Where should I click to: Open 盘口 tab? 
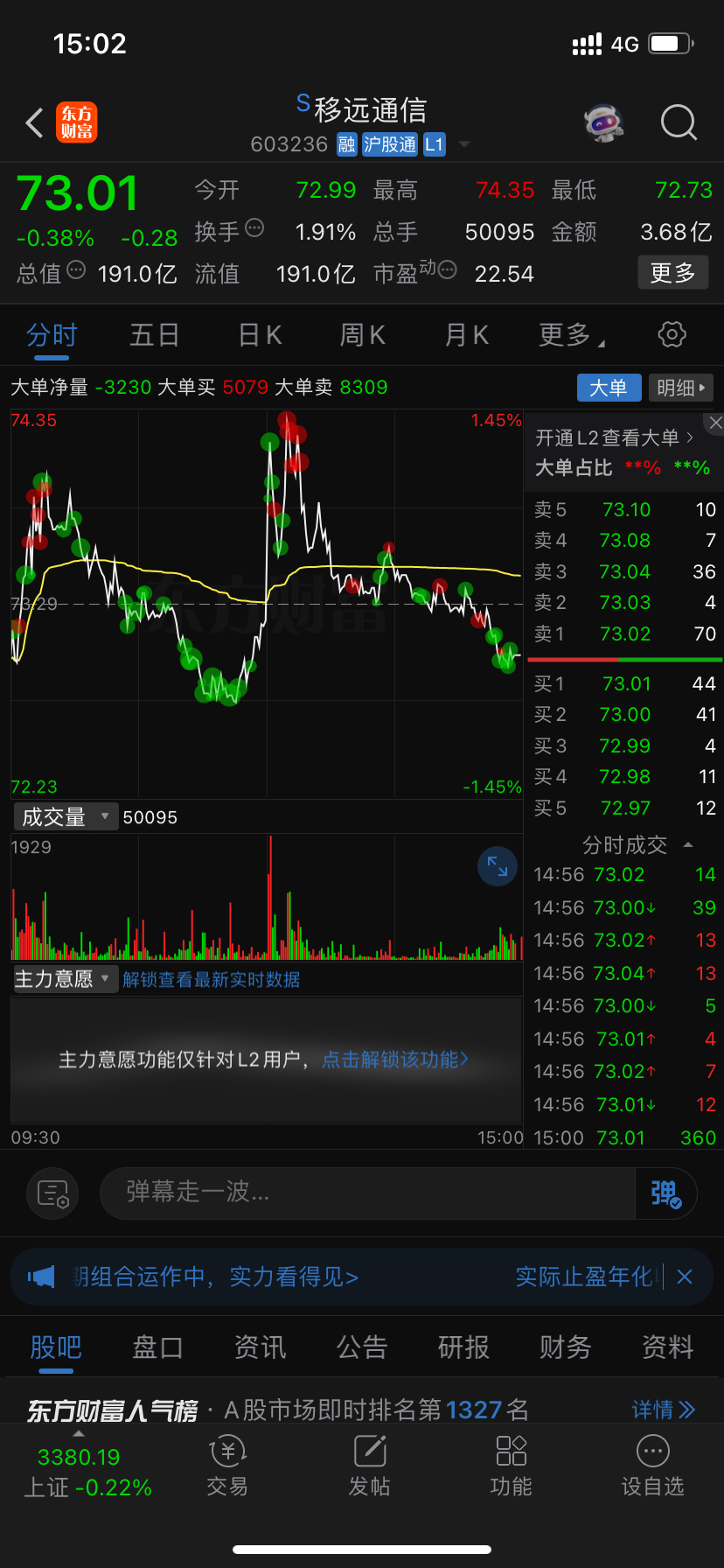[157, 1347]
